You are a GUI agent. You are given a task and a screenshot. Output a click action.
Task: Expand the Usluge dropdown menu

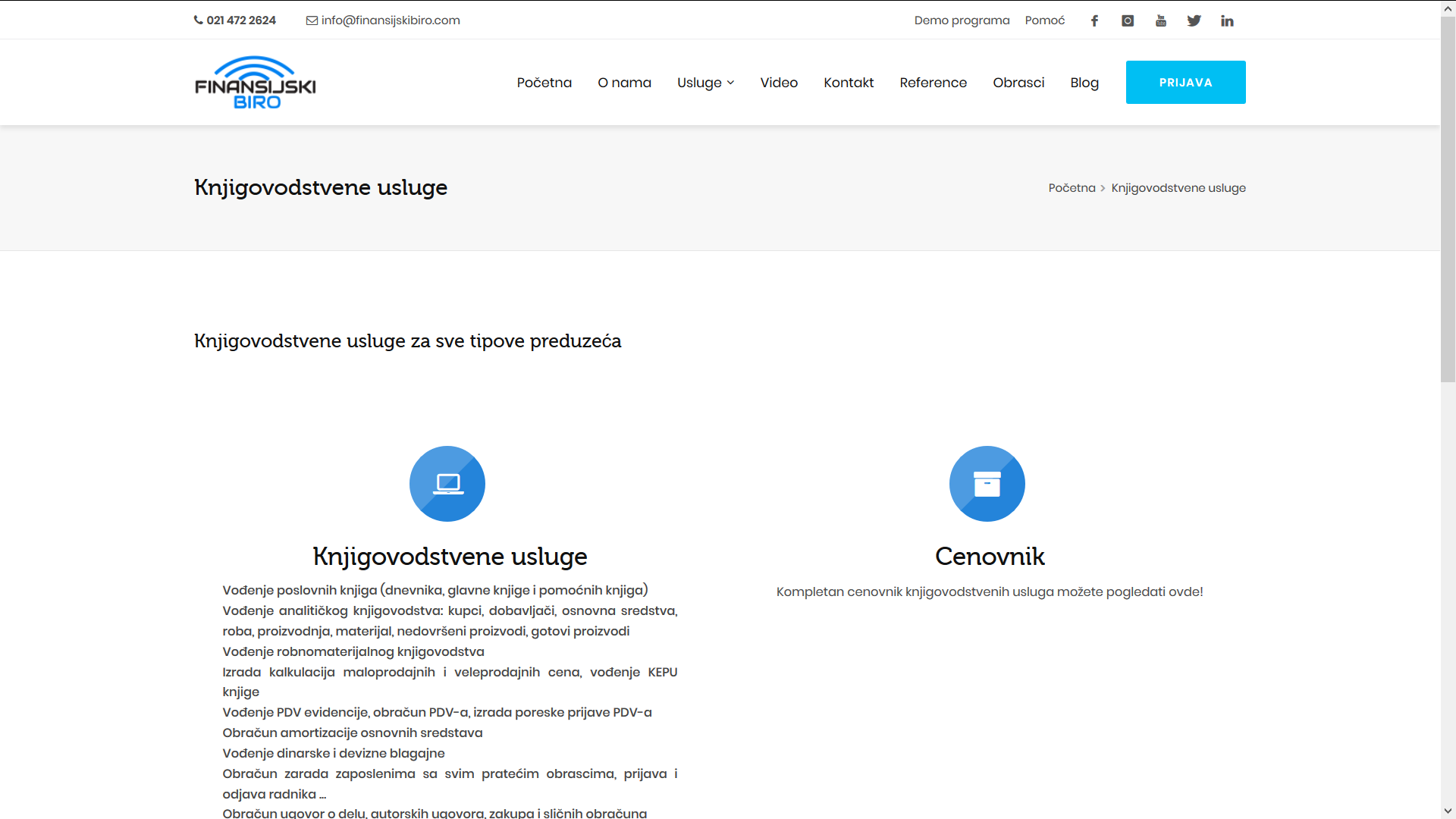pos(705,83)
